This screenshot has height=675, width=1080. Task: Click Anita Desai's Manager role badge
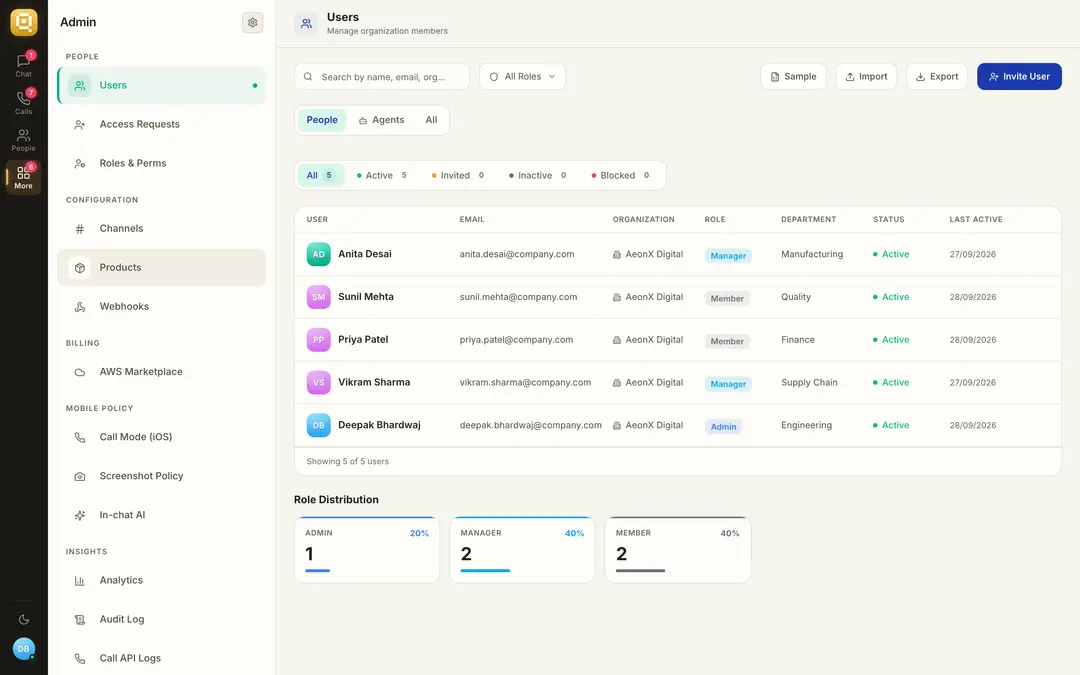pos(728,256)
